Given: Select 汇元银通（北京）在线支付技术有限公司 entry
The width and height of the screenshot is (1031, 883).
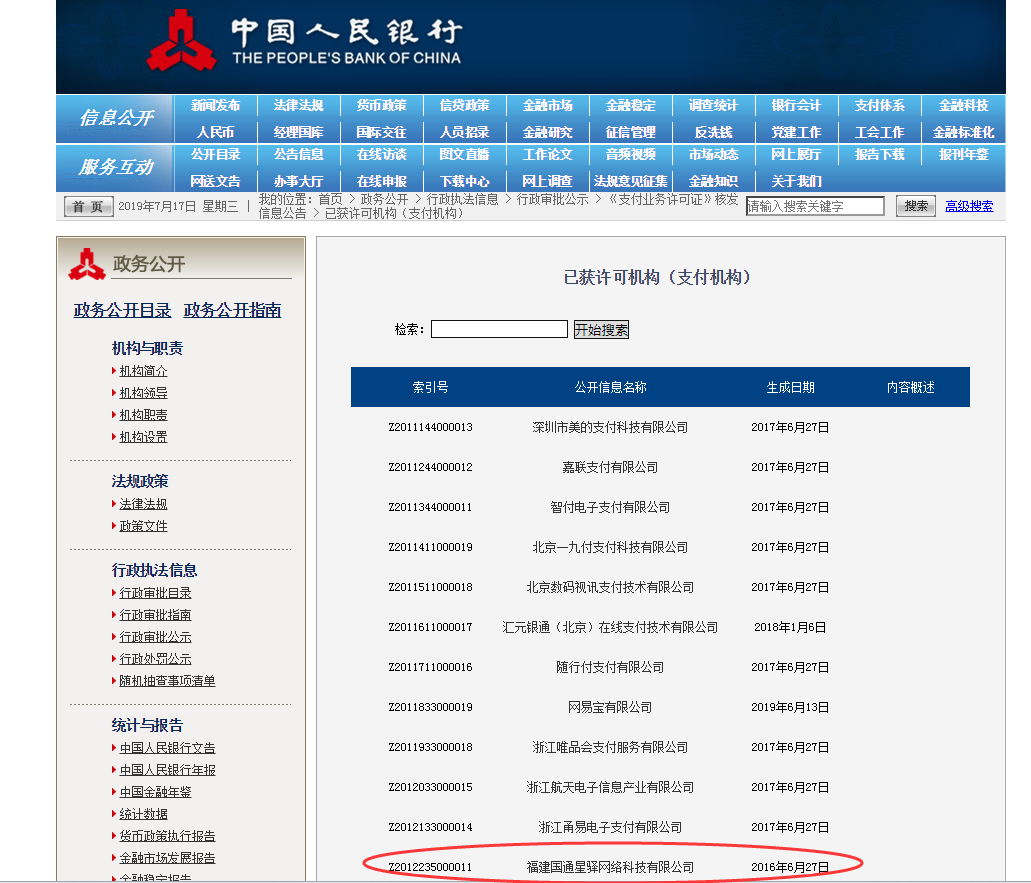Looking at the screenshot, I should pos(610,627).
